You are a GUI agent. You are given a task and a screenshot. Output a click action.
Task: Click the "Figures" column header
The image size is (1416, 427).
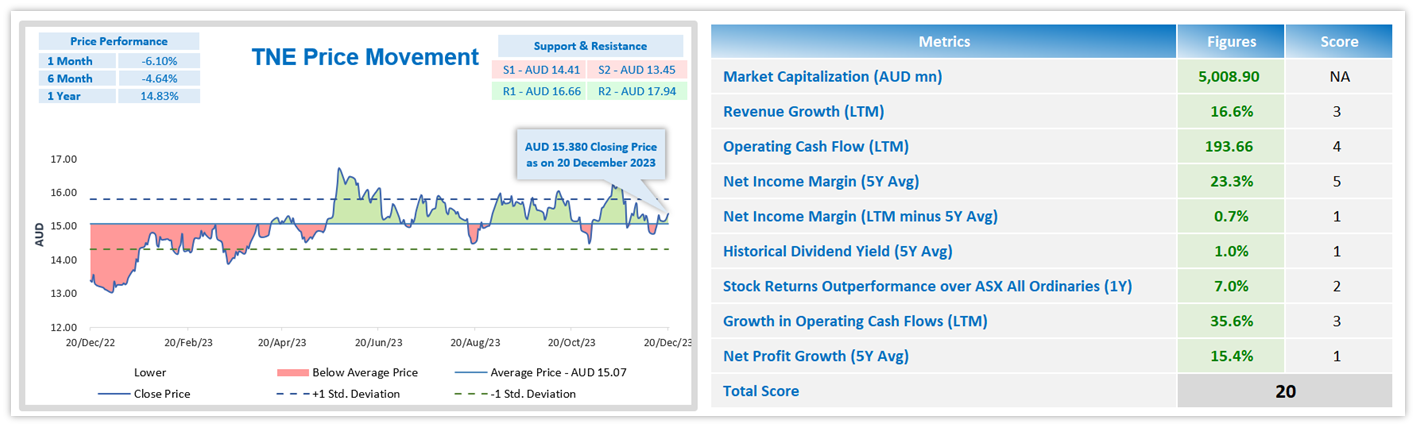1231,42
